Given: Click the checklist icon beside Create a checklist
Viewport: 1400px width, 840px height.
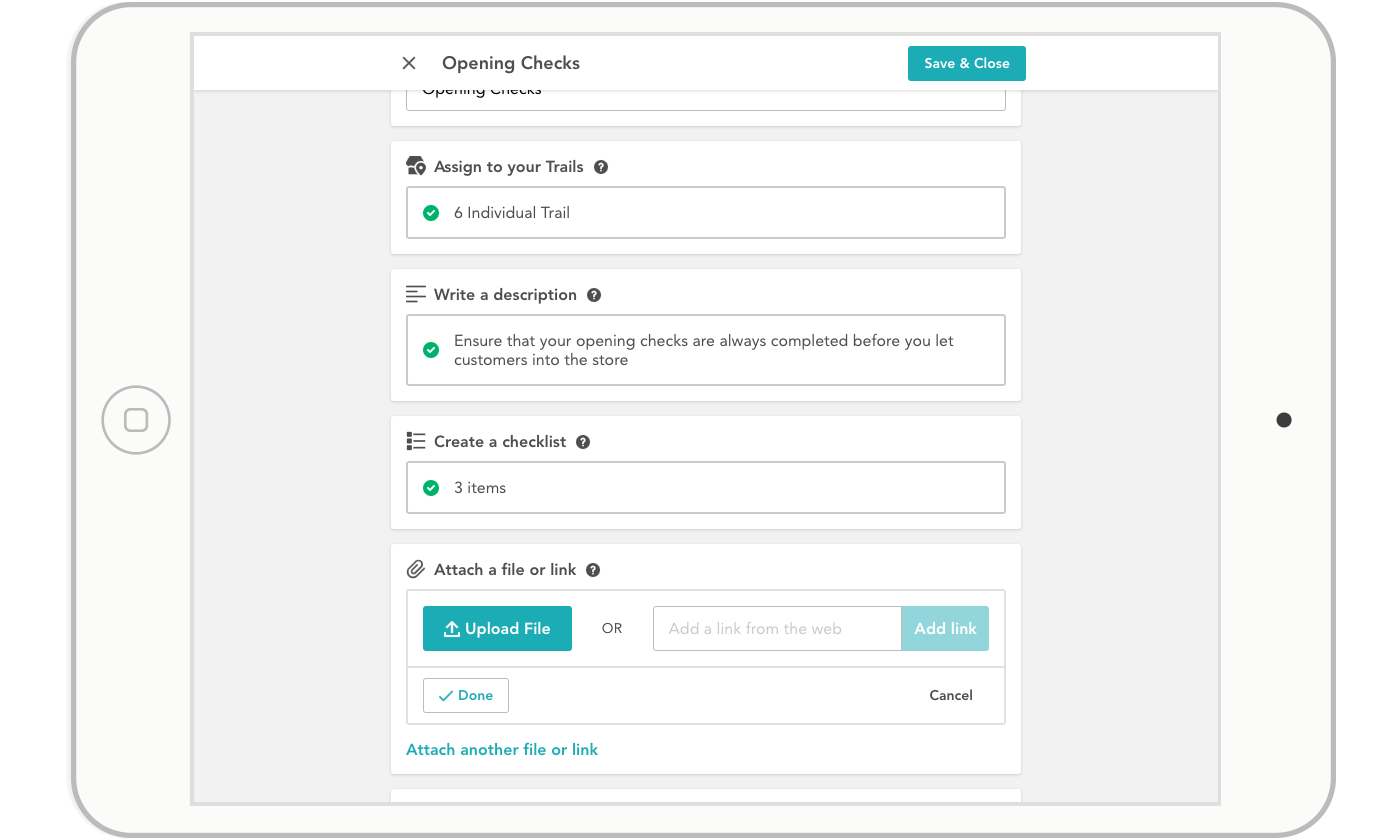Looking at the screenshot, I should [x=415, y=441].
